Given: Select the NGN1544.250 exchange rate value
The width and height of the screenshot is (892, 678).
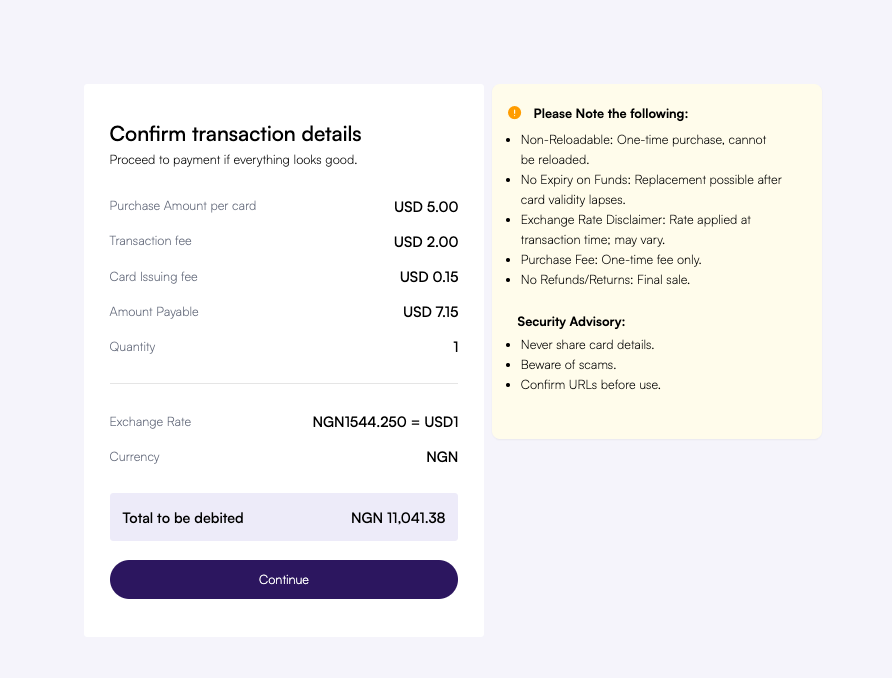Looking at the screenshot, I should point(383,422).
